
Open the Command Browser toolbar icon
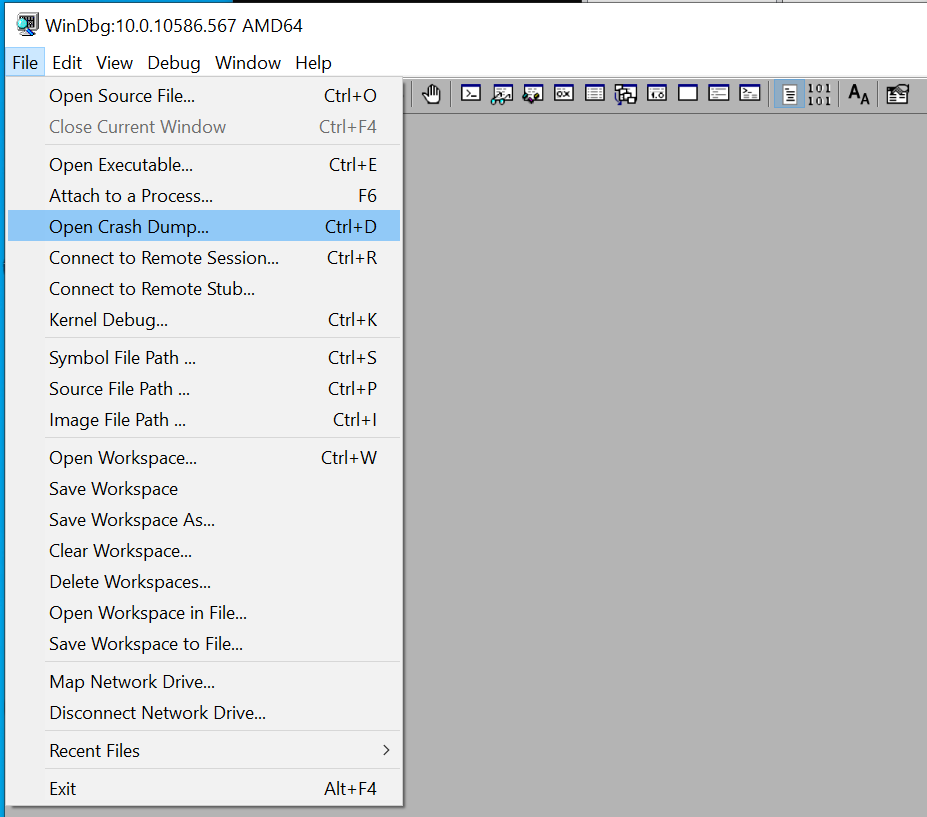click(x=750, y=94)
